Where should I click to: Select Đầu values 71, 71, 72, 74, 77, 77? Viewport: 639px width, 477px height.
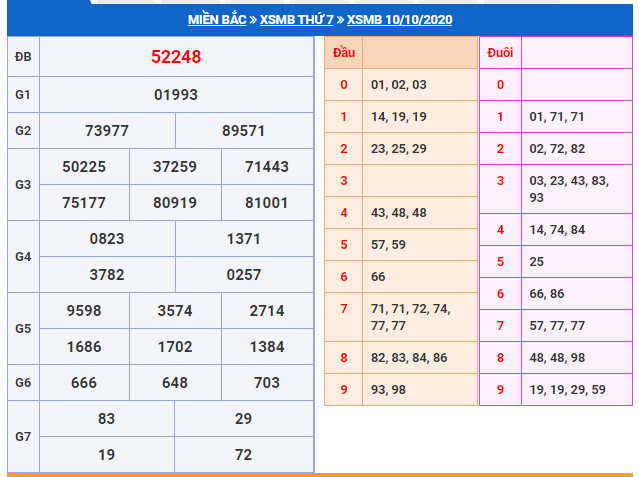coord(411,317)
